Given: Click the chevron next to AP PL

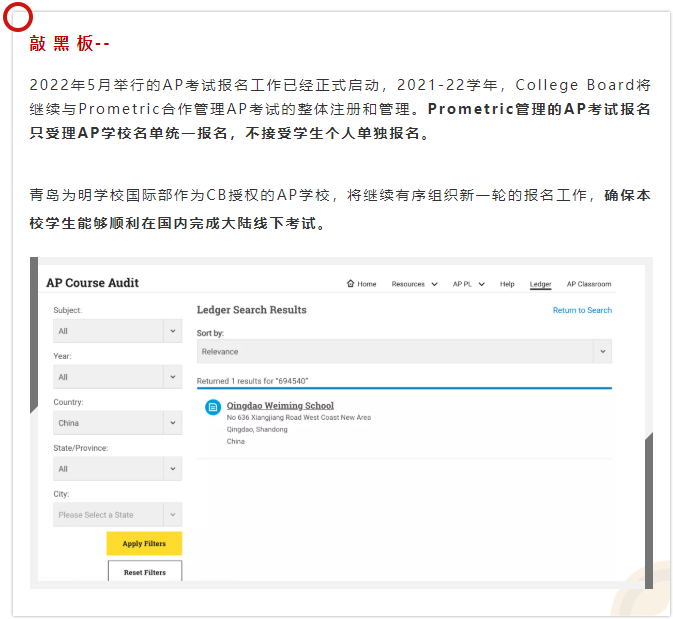Looking at the screenshot, I should click(x=482, y=284).
